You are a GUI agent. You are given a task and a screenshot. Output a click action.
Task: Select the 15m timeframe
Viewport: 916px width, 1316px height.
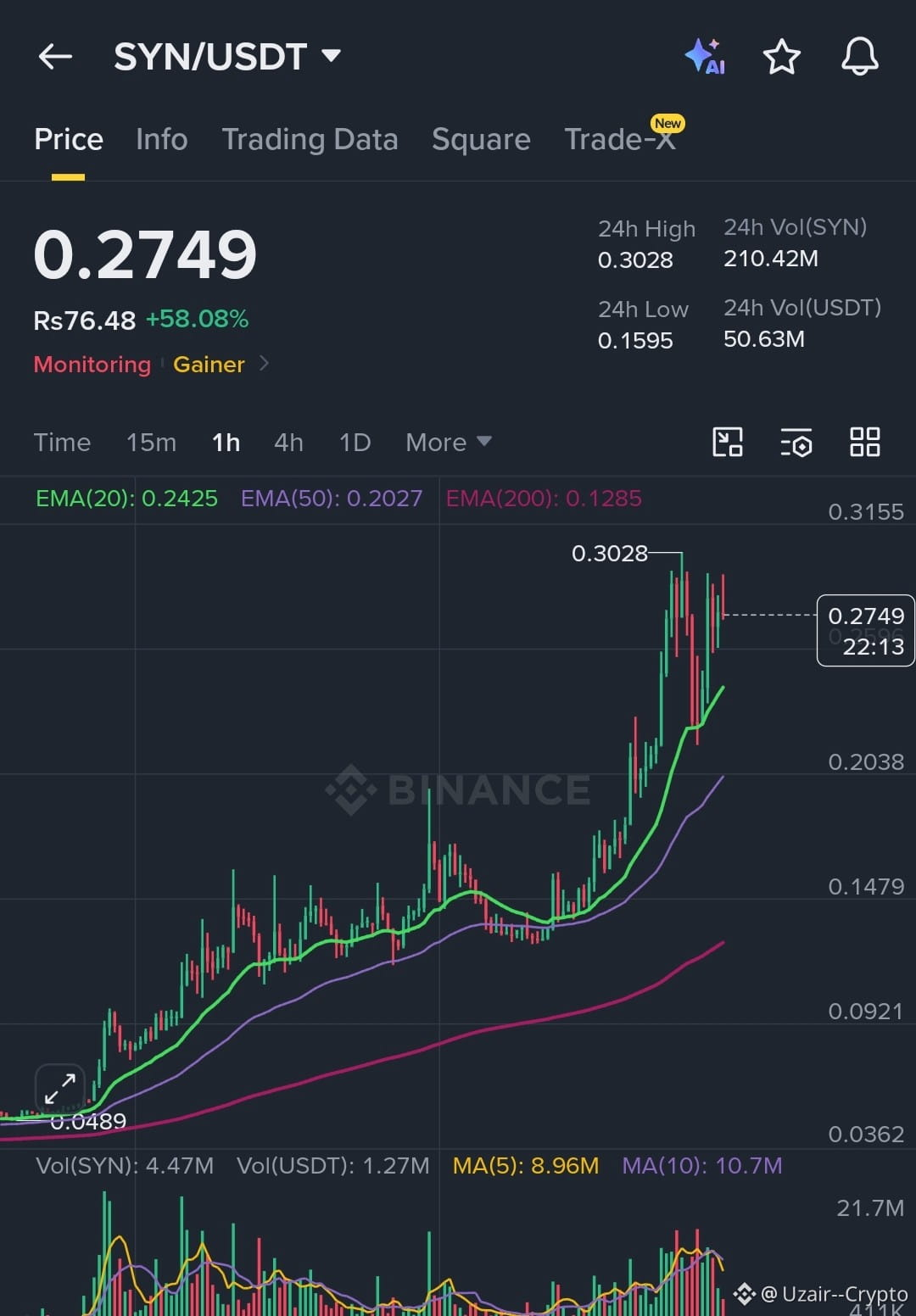click(x=151, y=443)
